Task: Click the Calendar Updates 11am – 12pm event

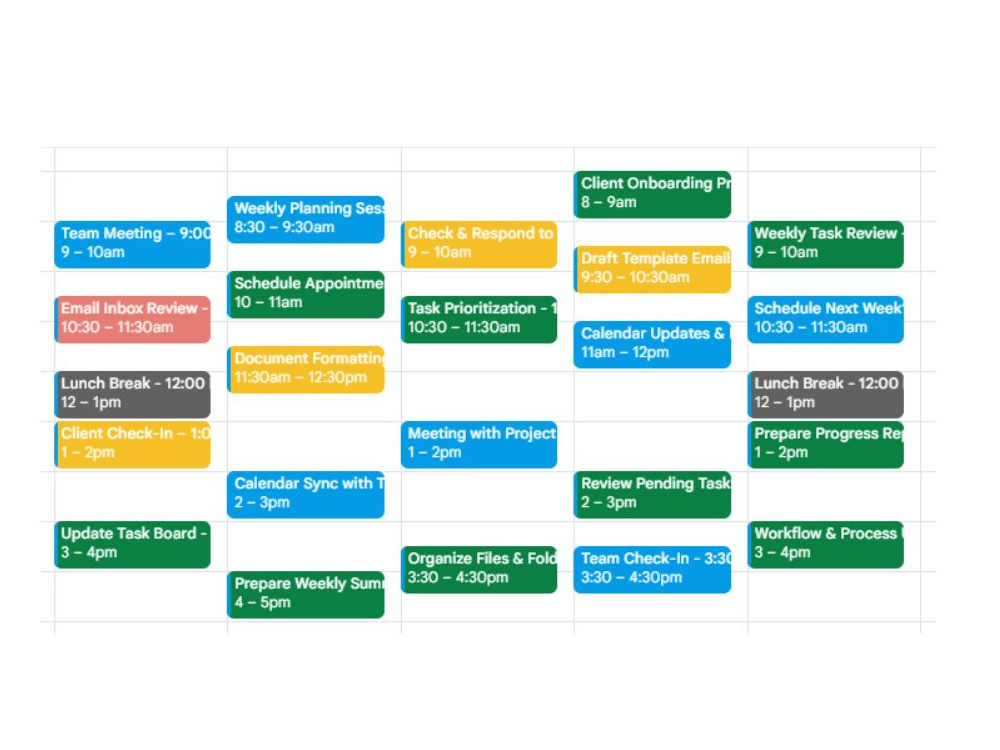Action: click(652, 344)
